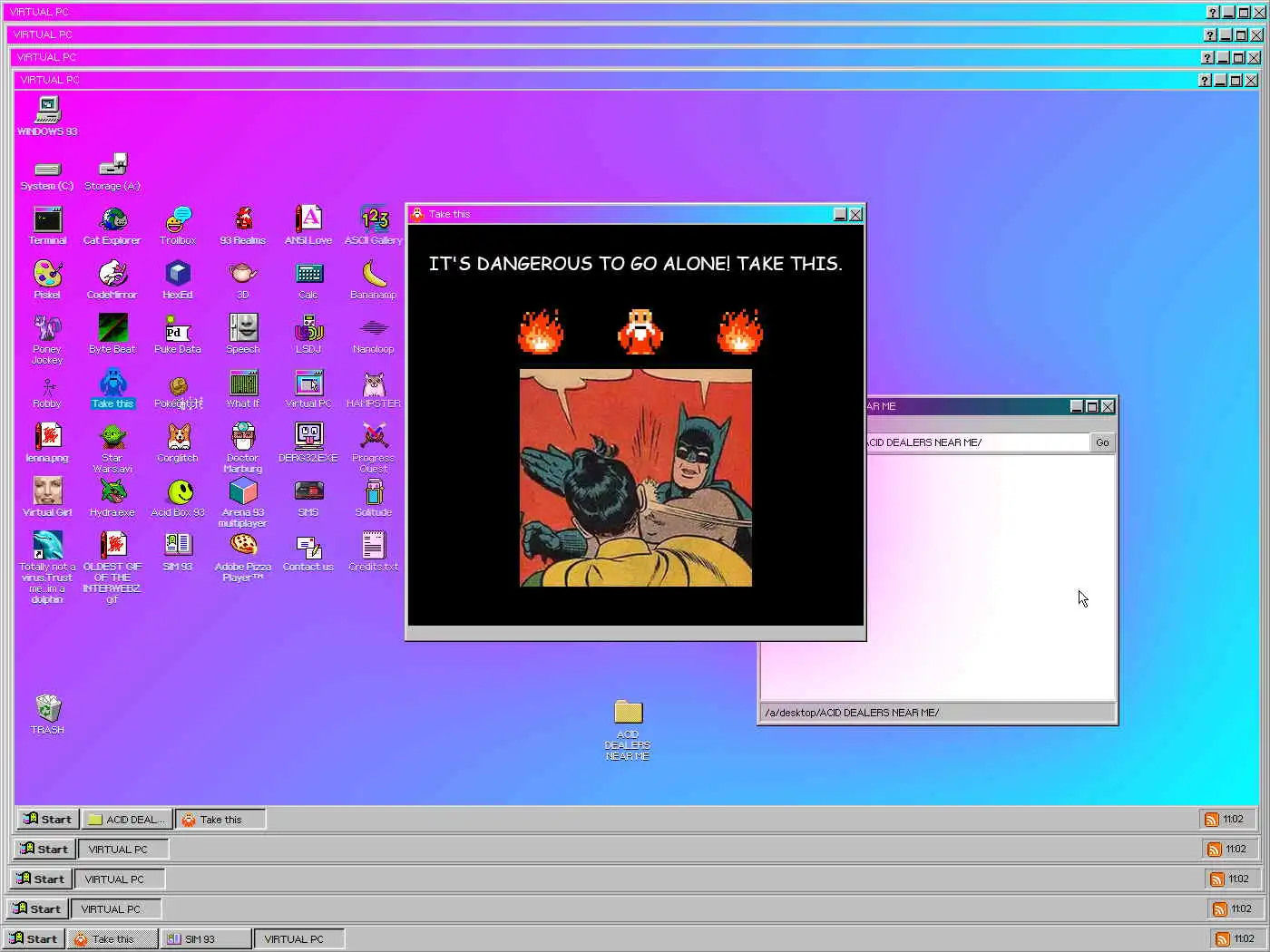This screenshot has width=1270, height=952.
Task: Launch Virtual PC desktop icon
Action: pyautogui.click(x=308, y=389)
